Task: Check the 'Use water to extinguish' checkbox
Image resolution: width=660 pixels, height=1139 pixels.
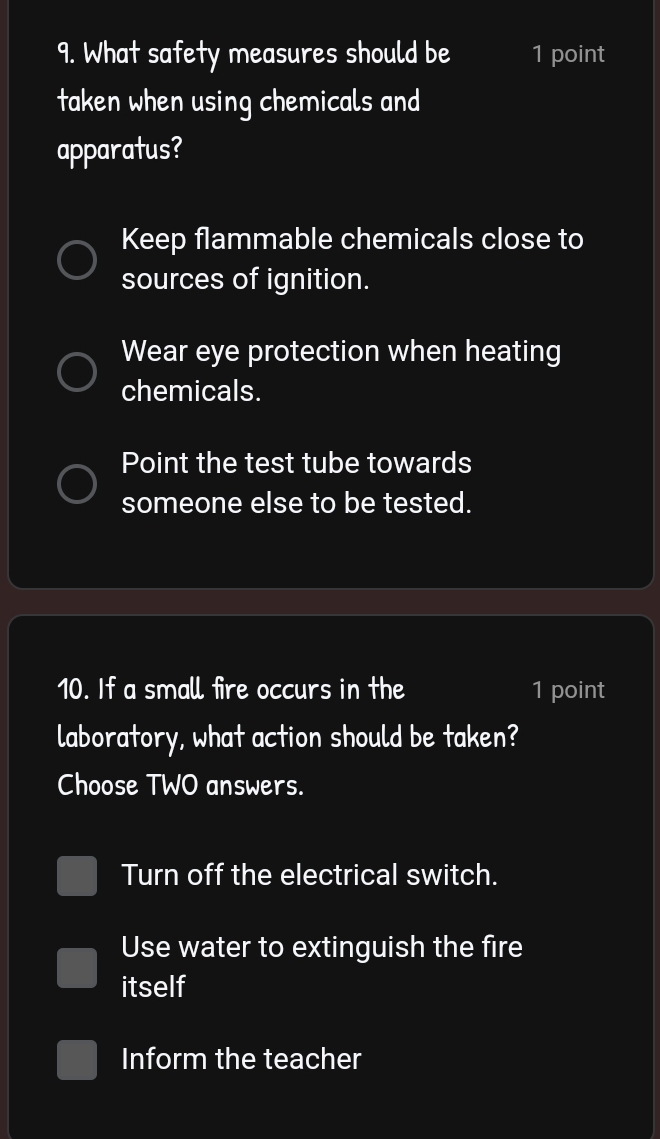Action: coord(77,968)
